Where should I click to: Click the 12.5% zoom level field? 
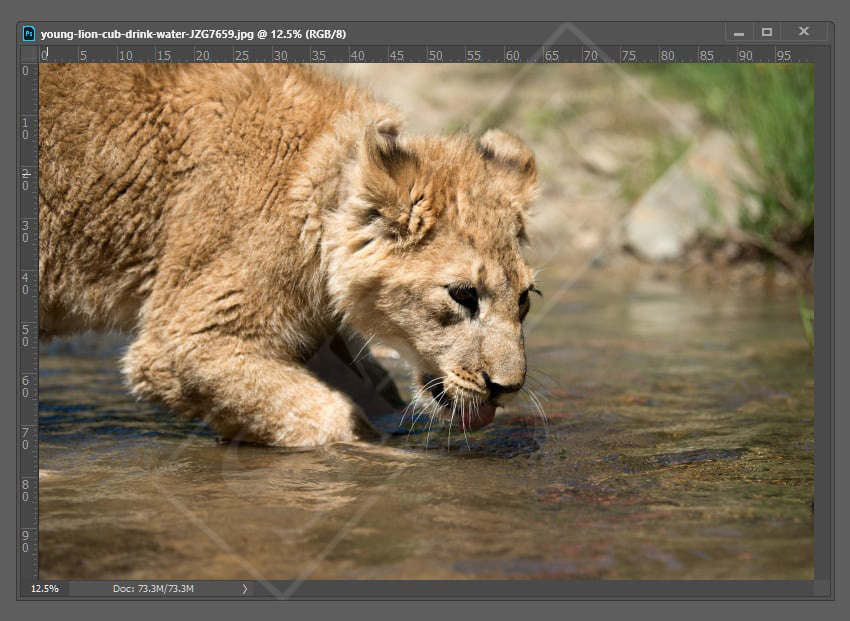tap(45, 589)
